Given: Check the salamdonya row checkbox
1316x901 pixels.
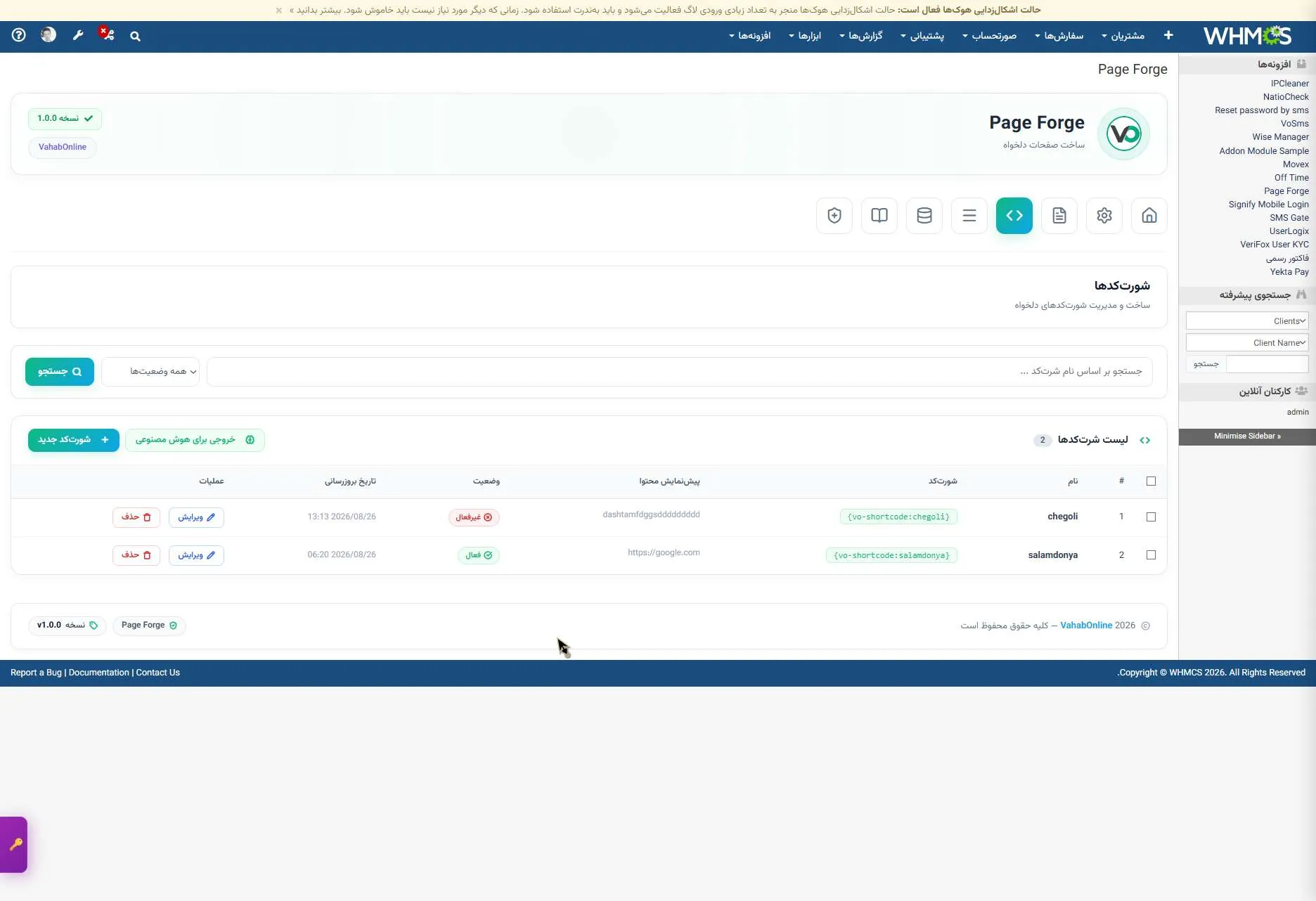Looking at the screenshot, I should (1151, 555).
